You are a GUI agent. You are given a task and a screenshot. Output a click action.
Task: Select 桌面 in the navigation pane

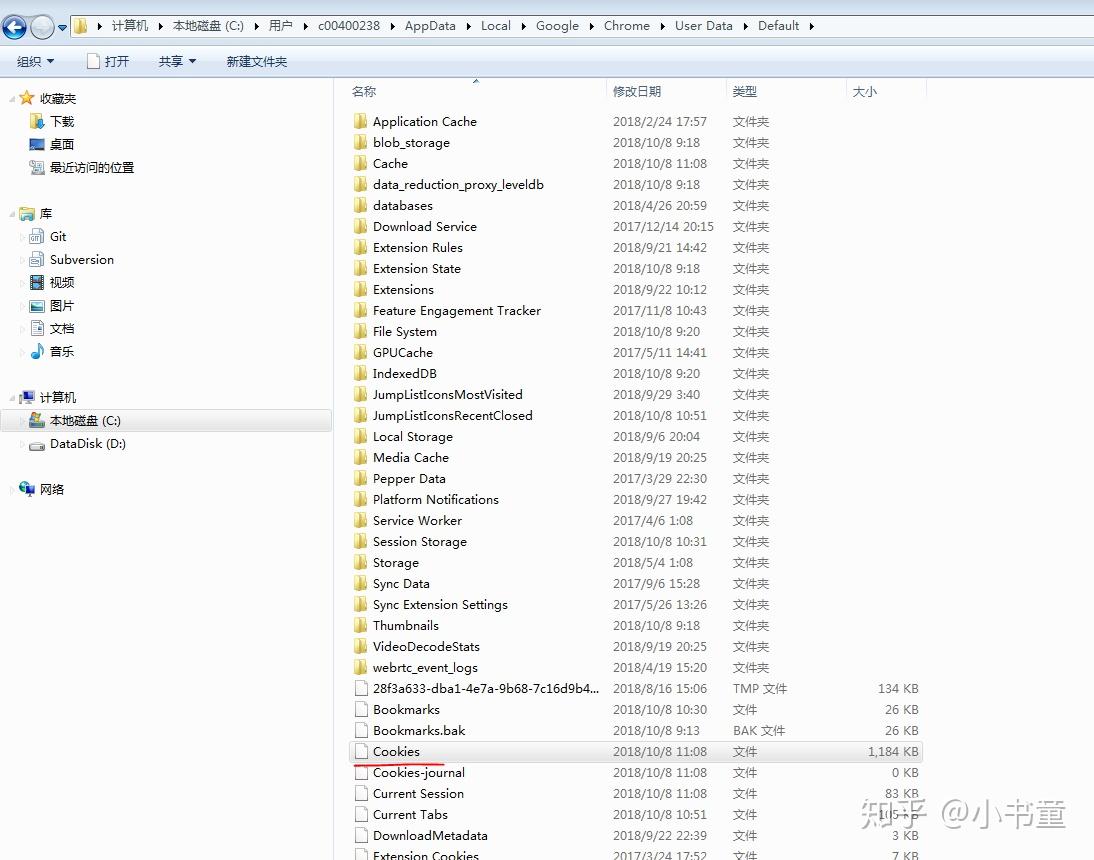pyautogui.click(x=61, y=144)
